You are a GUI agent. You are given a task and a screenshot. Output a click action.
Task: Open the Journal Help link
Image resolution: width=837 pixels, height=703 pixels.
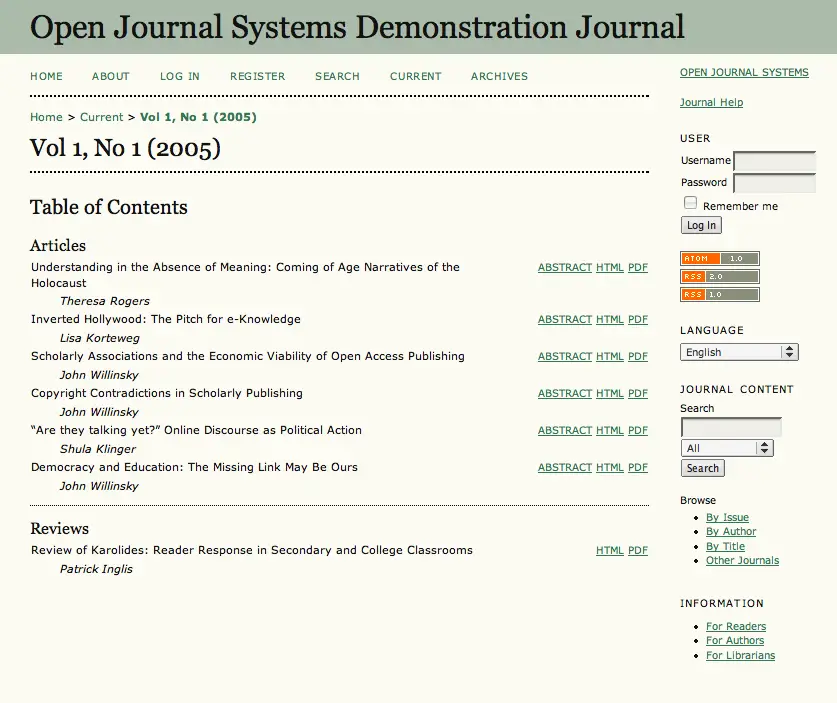tap(711, 103)
